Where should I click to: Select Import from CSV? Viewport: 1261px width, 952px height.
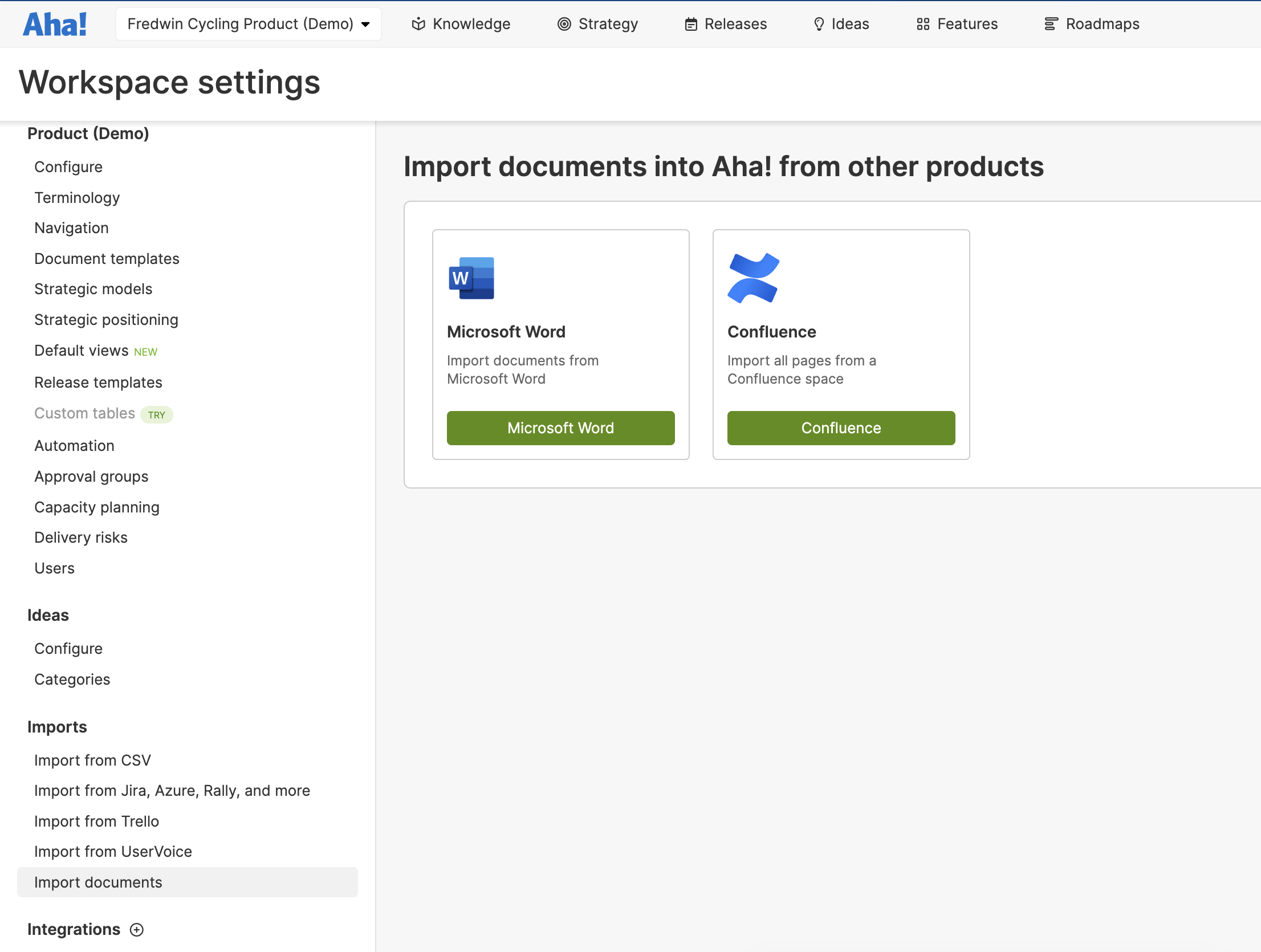(92, 760)
